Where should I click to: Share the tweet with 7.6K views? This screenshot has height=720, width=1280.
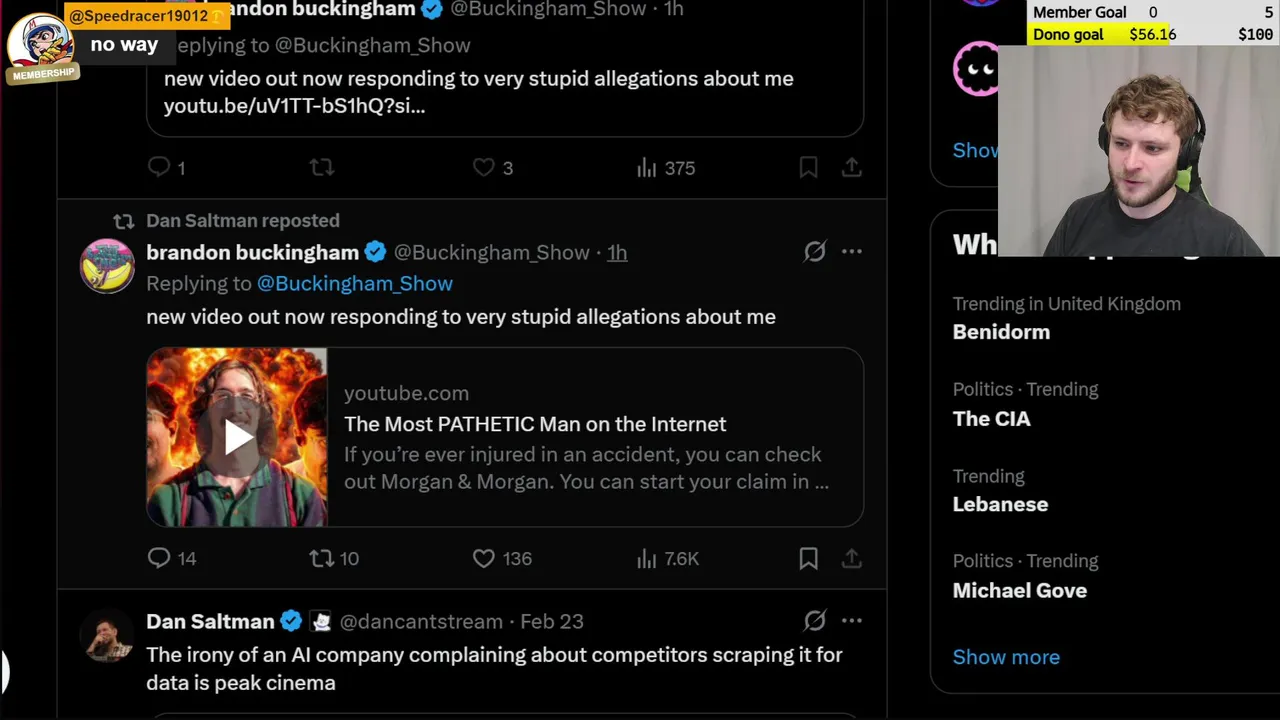click(851, 558)
